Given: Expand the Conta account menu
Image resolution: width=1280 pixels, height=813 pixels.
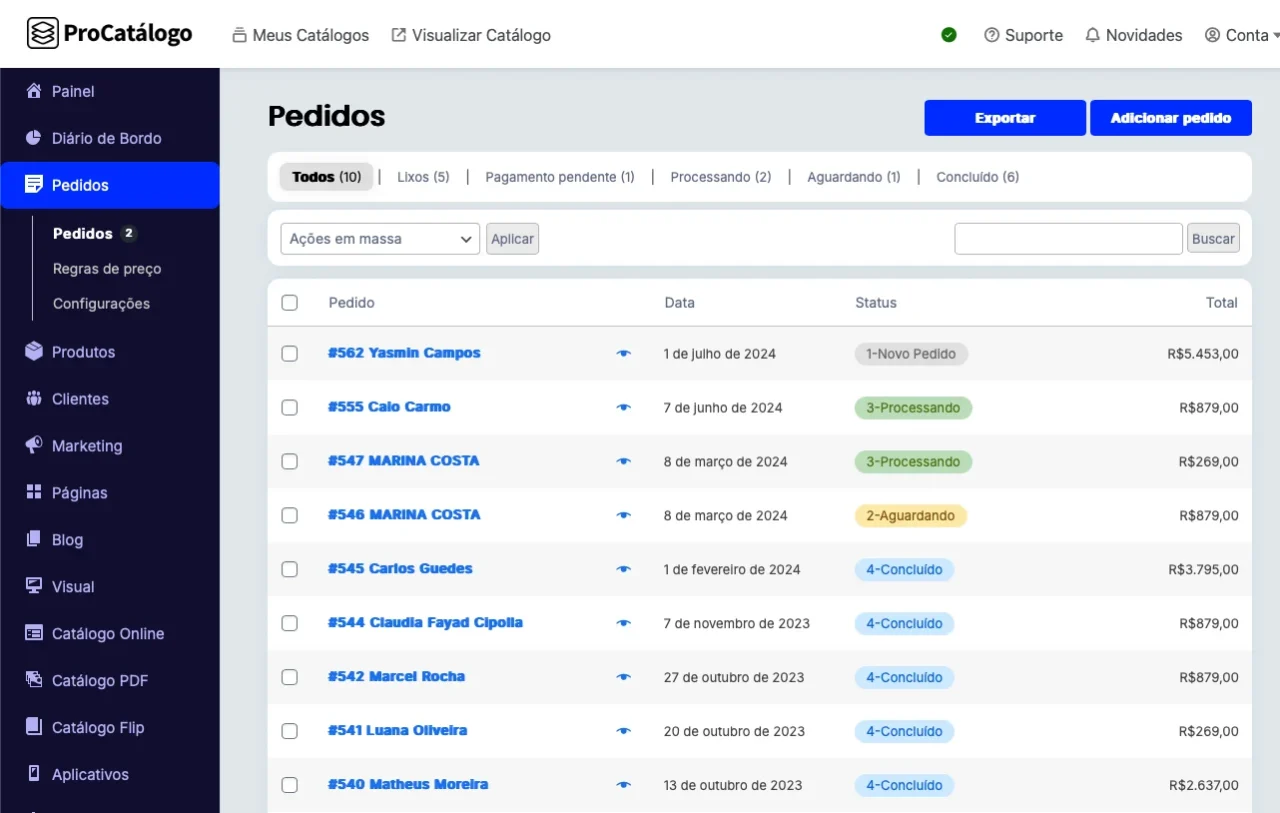Looking at the screenshot, I should click(x=1241, y=35).
